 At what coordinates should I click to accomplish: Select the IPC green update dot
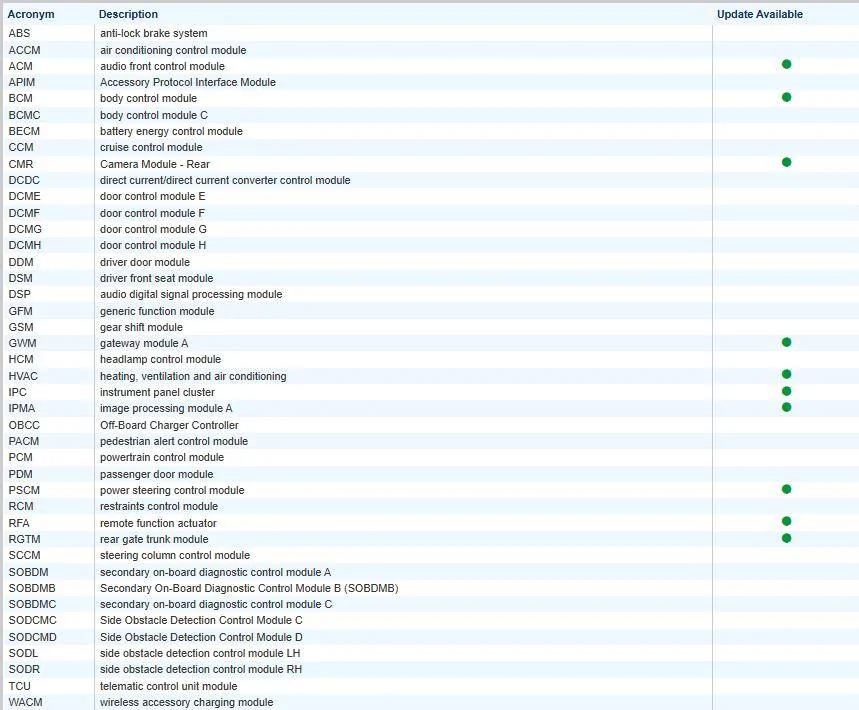(x=786, y=391)
